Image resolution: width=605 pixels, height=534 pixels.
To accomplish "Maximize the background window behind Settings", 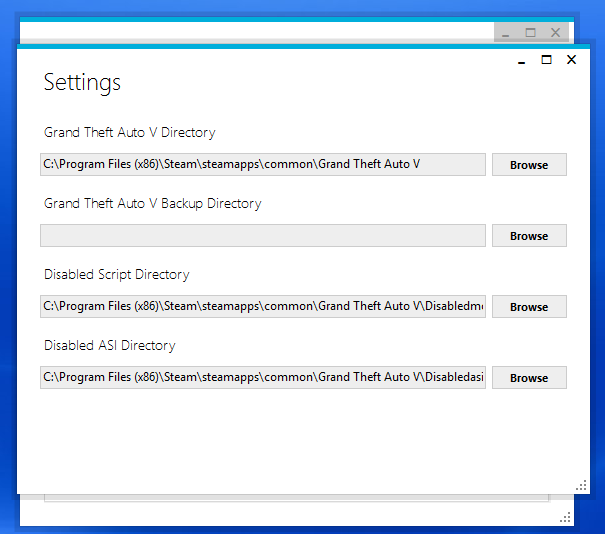I will tap(531, 33).
